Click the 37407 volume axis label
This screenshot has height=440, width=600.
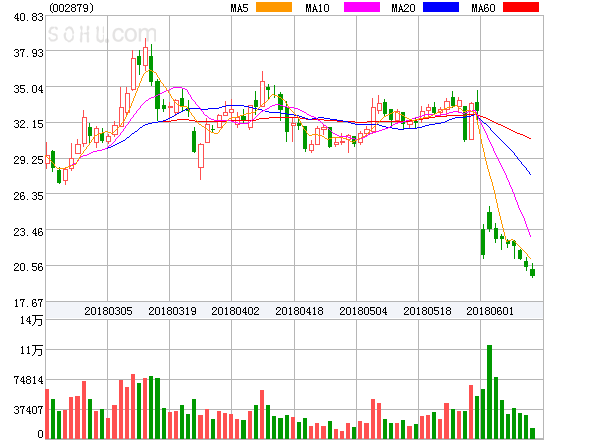tap(28, 410)
